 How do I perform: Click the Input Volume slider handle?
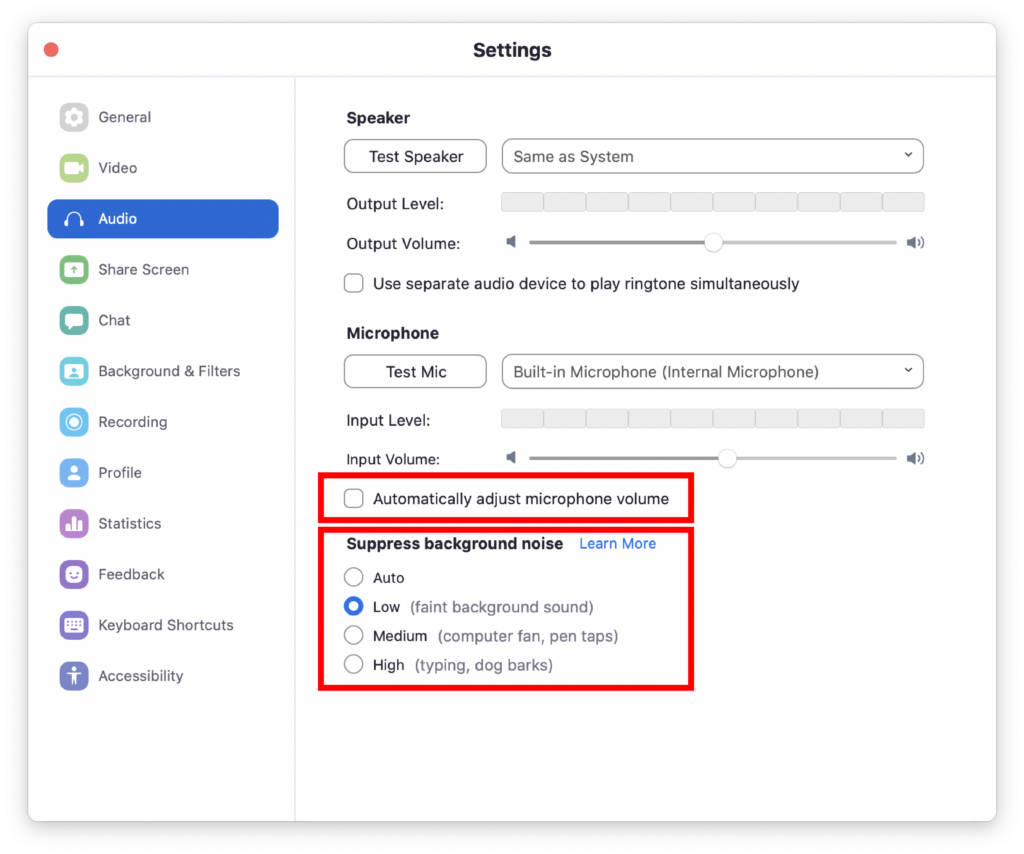pos(727,458)
